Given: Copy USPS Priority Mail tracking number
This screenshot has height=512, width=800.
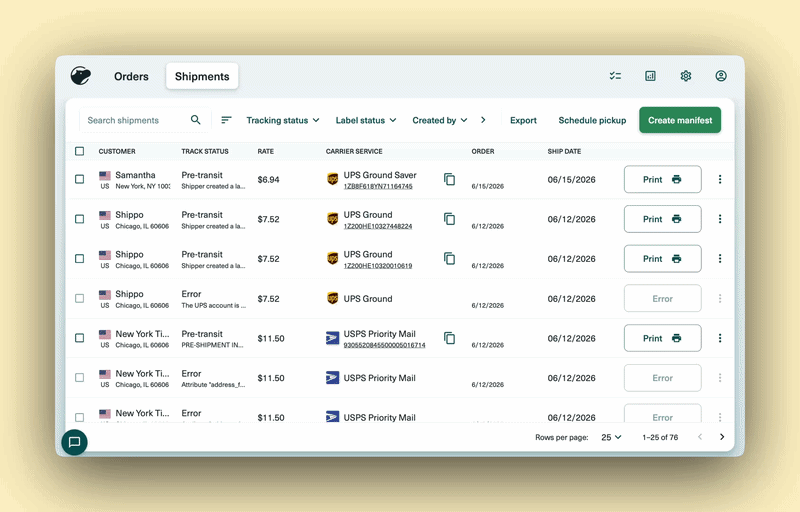Looking at the screenshot, I should pos(449,338).
